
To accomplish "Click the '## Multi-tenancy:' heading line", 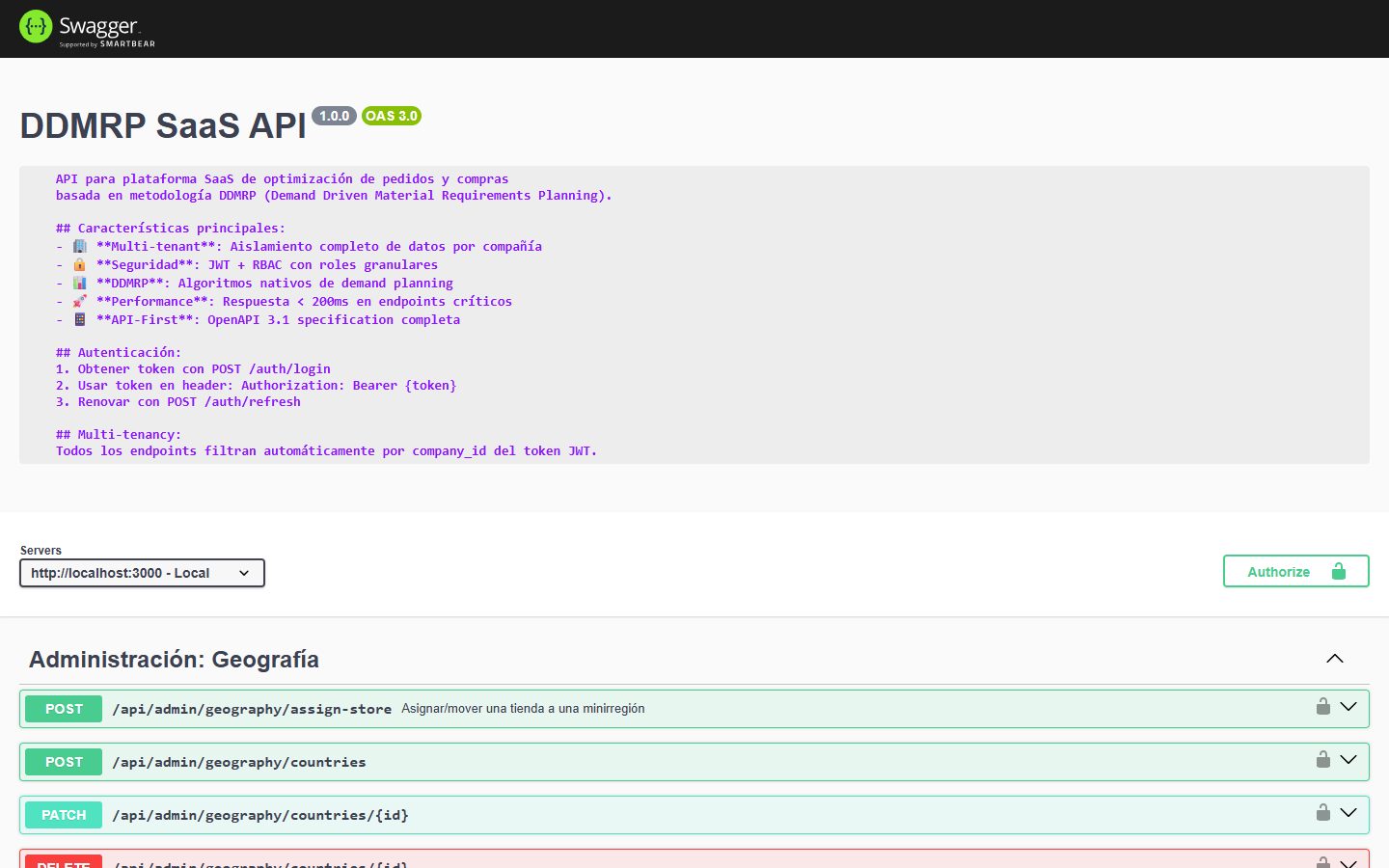I will [x=119, y=434].
